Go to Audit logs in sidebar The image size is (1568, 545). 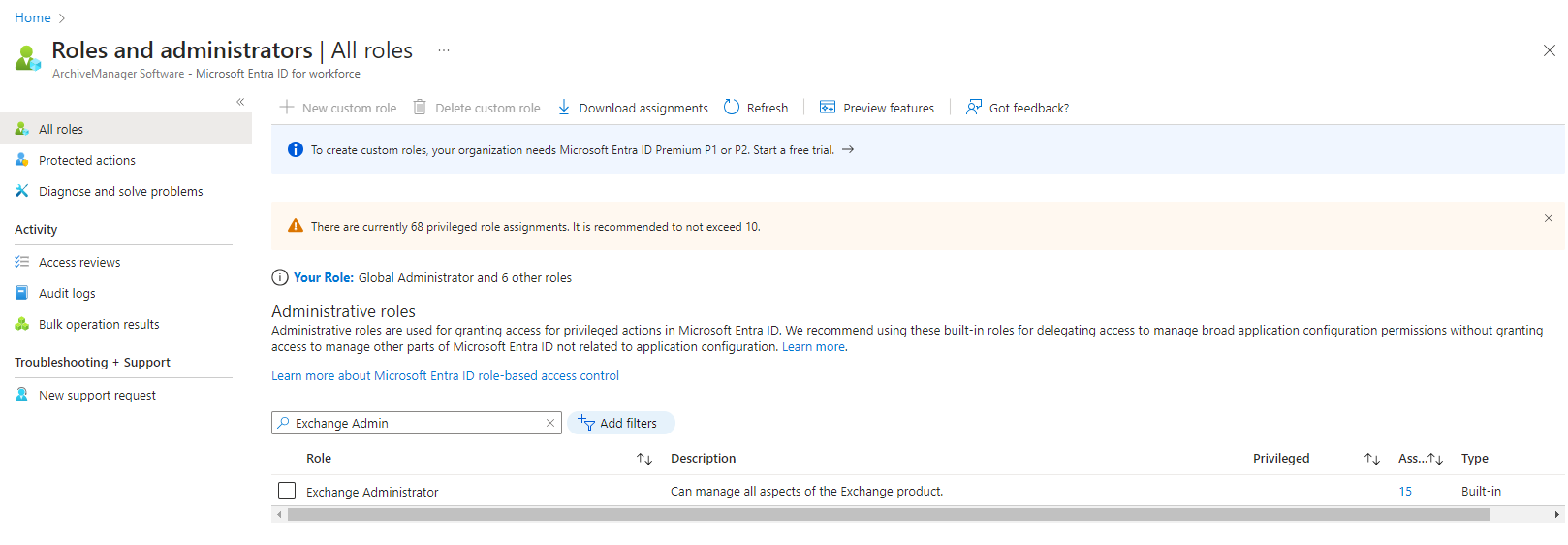67,293
